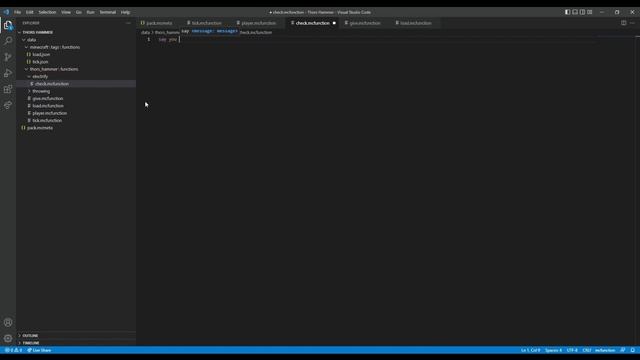Open load.json in the explorer
The height and width of the screenshot is (360, 640).
(x=41, y=55)
